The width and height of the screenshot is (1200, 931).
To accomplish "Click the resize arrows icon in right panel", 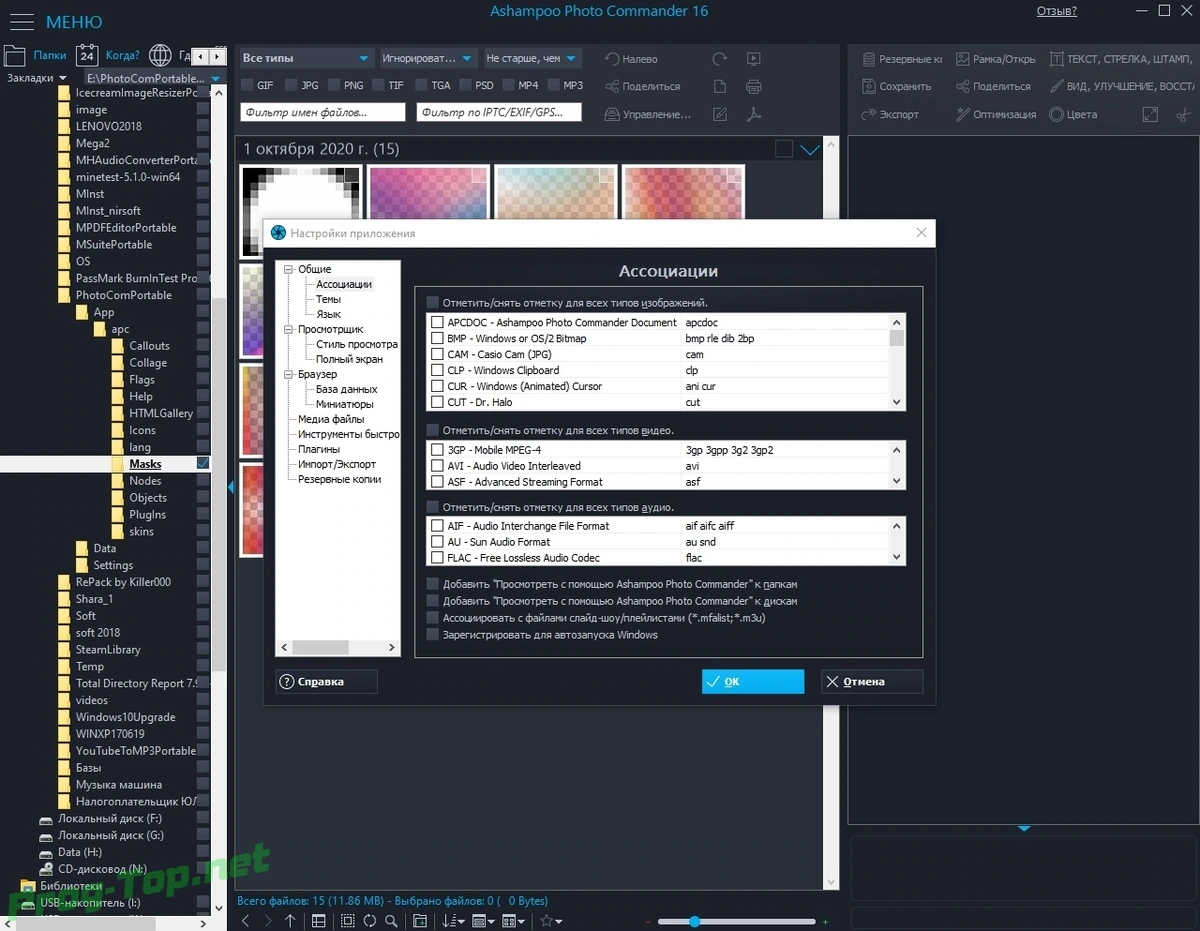I will [x=1150, y=115].
